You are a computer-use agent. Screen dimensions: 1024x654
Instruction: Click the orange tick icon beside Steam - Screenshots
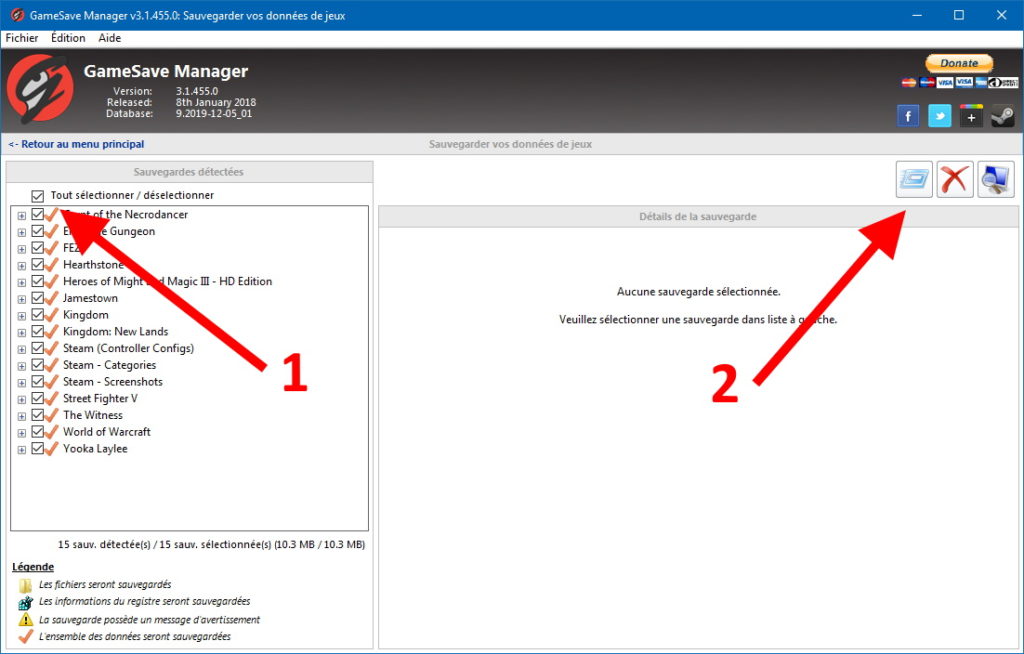pos(52,382)
